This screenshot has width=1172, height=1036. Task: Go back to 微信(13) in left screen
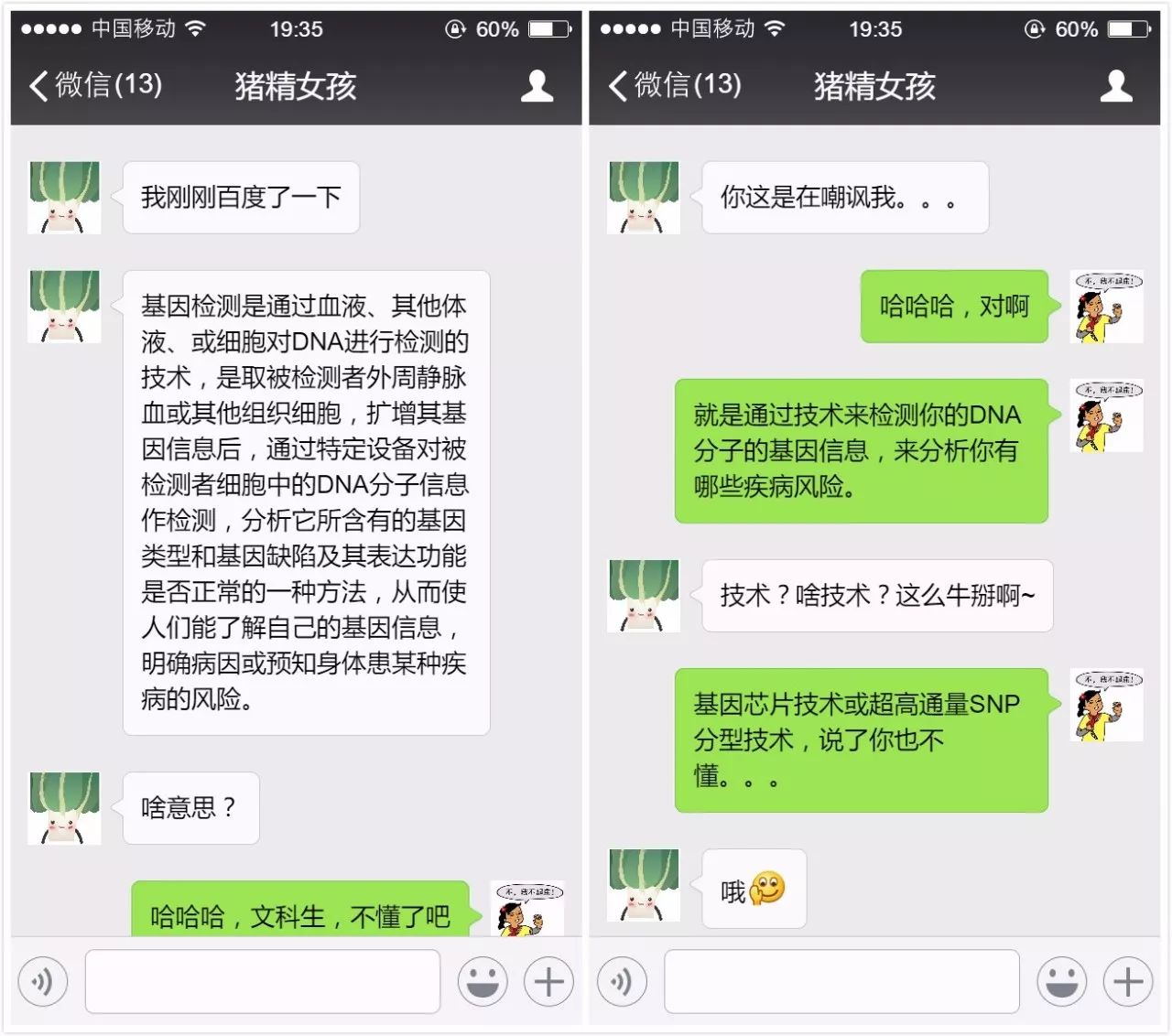(x=95, y=85)
